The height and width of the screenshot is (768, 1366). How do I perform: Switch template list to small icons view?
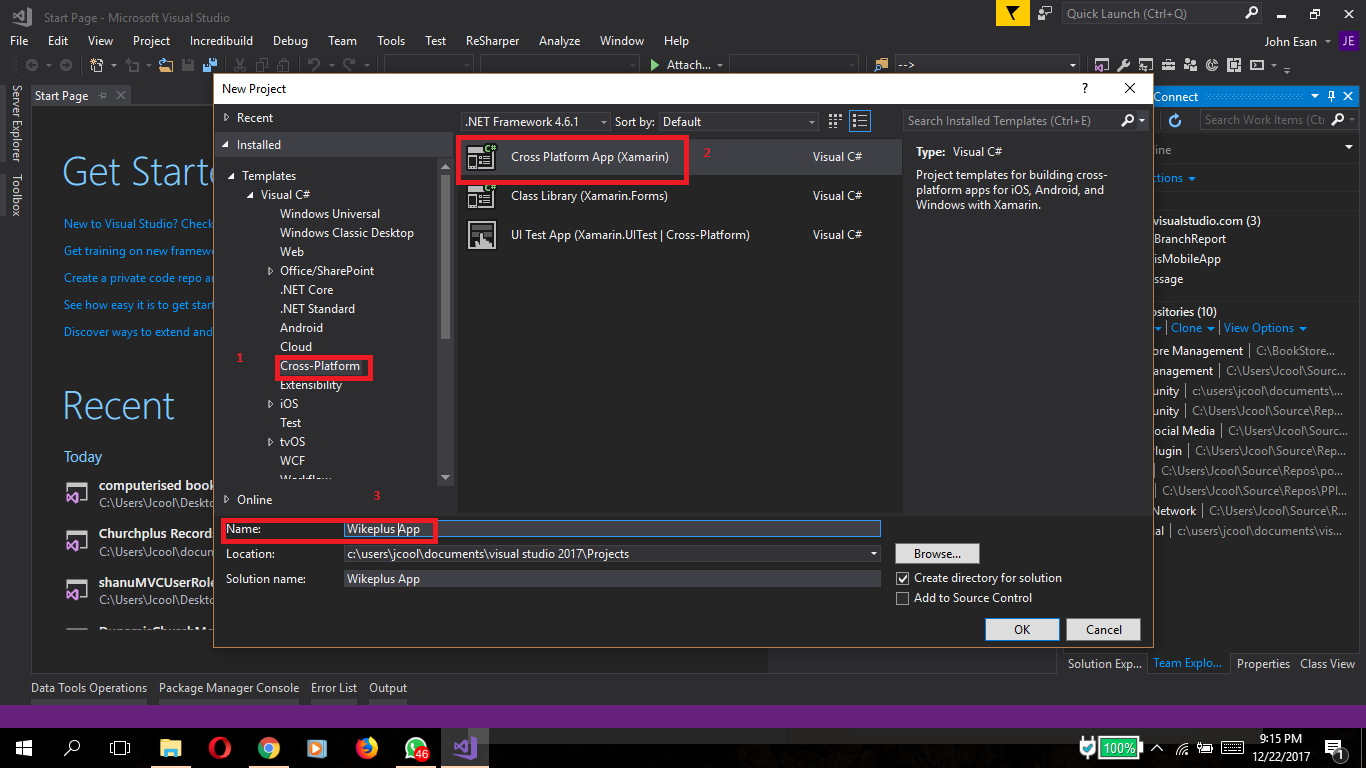(x=836, y=121)
